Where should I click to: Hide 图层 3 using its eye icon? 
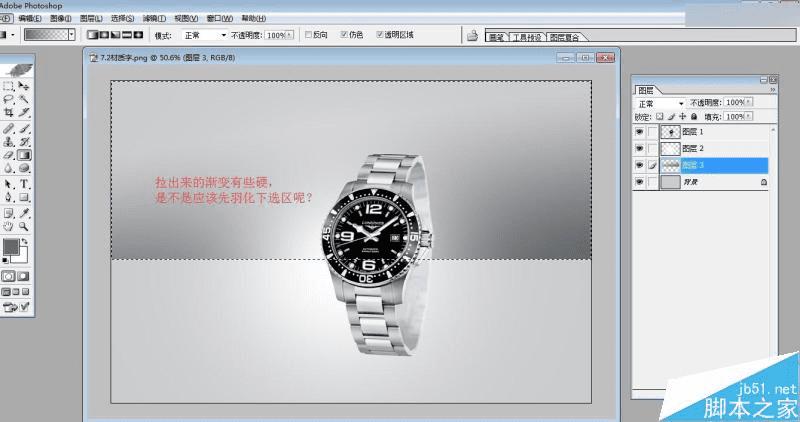pyautogui.click(x=639, y=165)
